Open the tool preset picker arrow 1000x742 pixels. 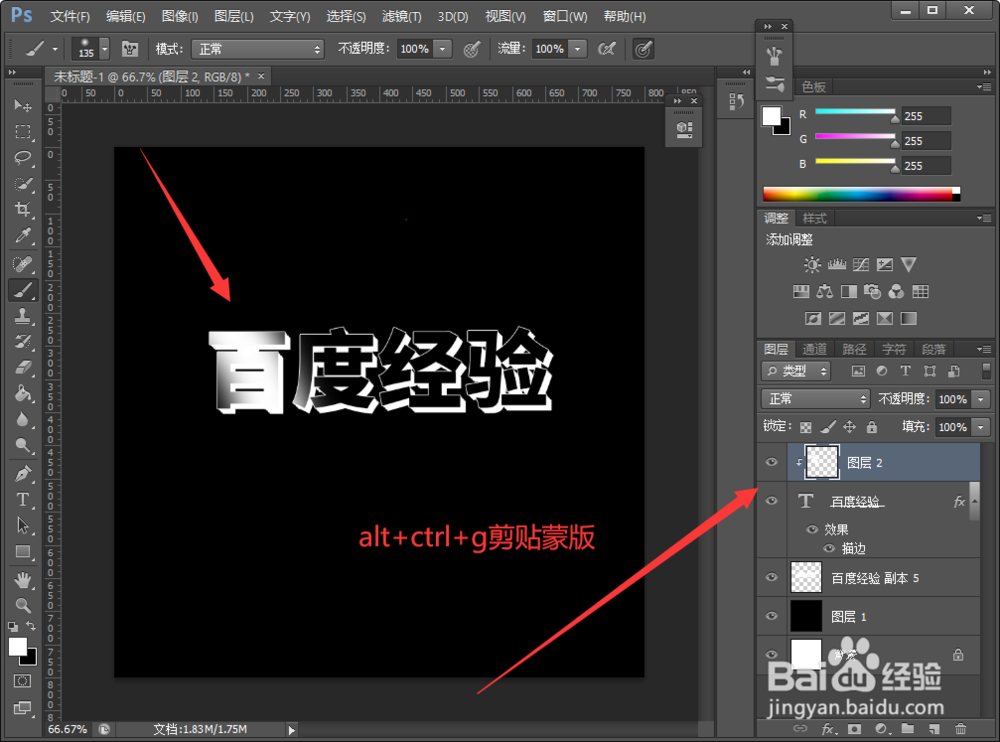[55, 49]
